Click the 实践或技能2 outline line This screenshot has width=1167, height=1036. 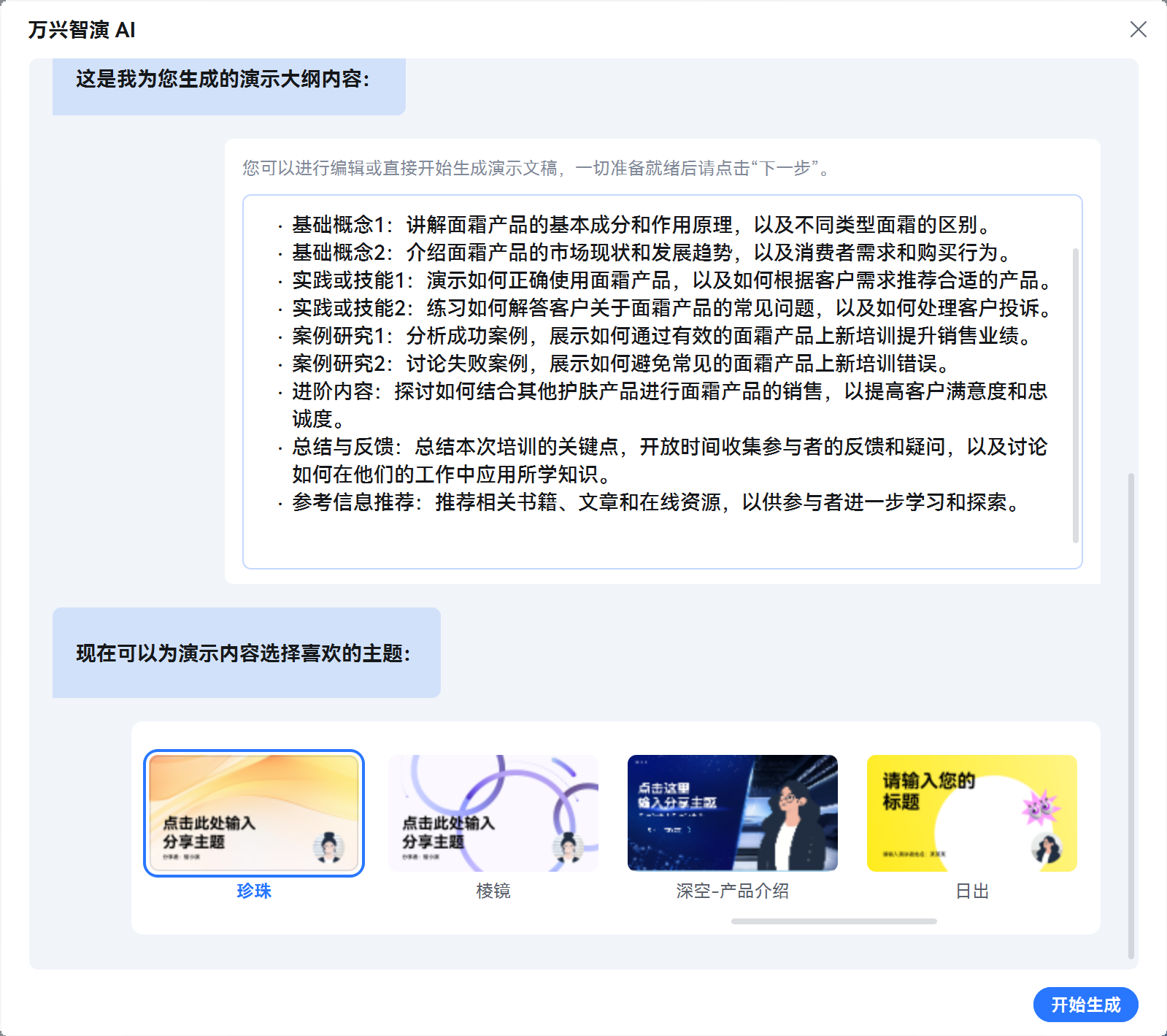[673, 307]
